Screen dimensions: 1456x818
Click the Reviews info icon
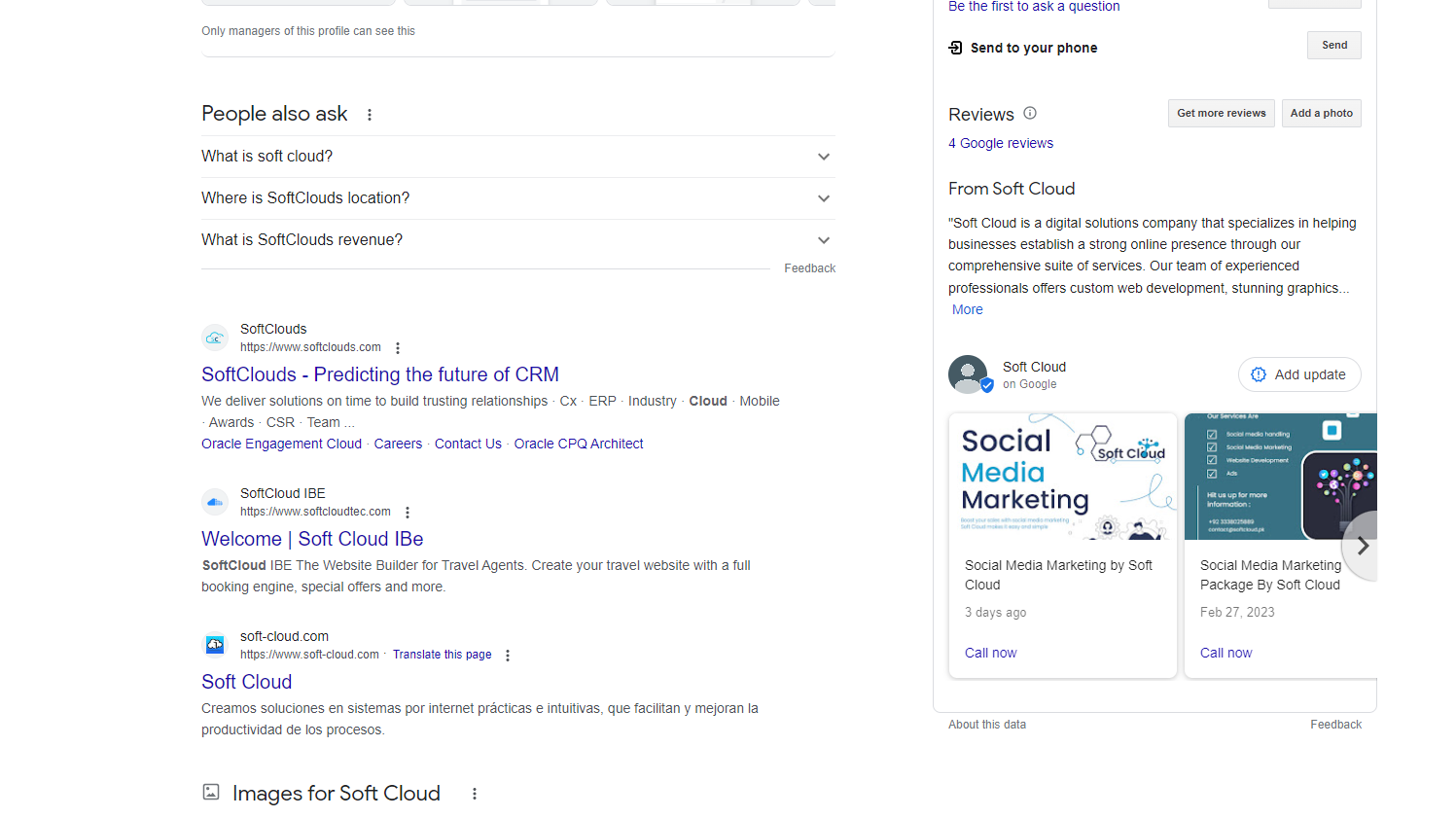[1030, 114]
